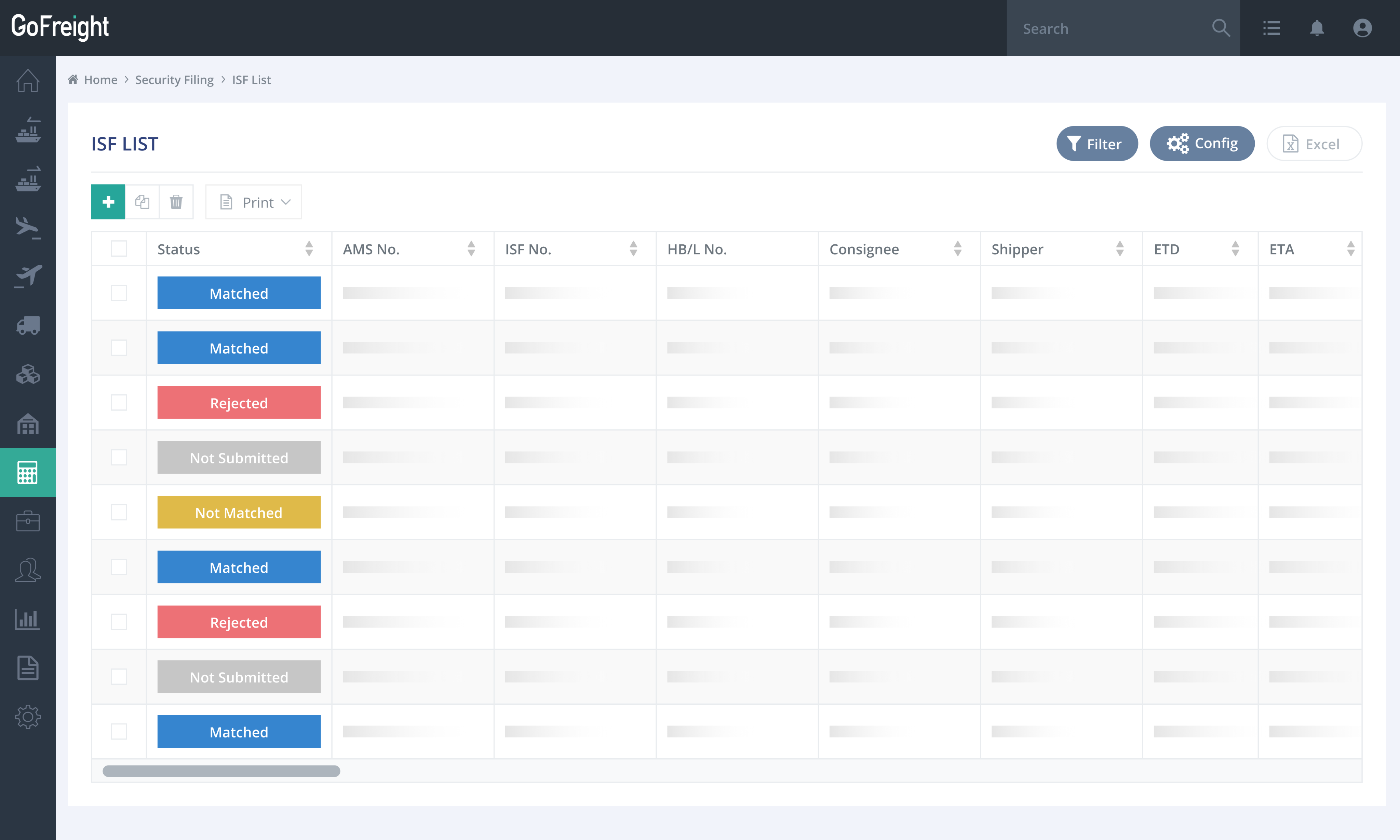Export the ISF list to Excel
The width and height of the screenshot is (1400, 840).
(1314, 143)
